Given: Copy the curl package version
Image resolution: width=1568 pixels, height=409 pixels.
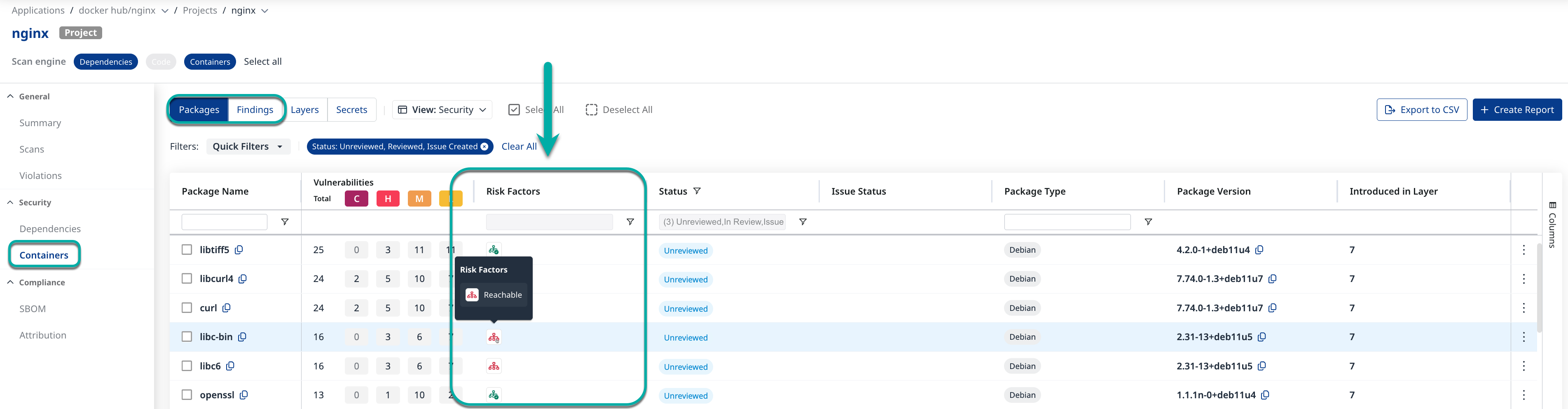Looking at the screenshot, I should click(x=1272, y=308).
